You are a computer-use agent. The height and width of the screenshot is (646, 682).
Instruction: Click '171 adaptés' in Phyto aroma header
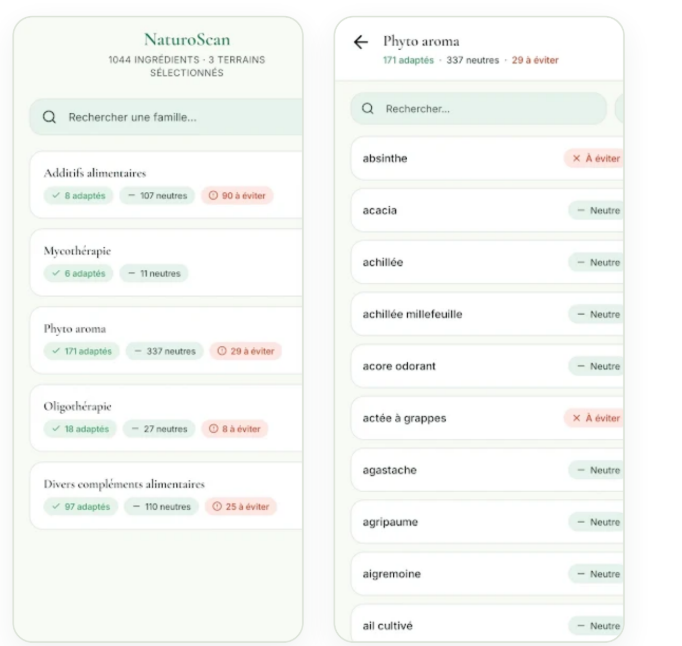pos(408,60)
